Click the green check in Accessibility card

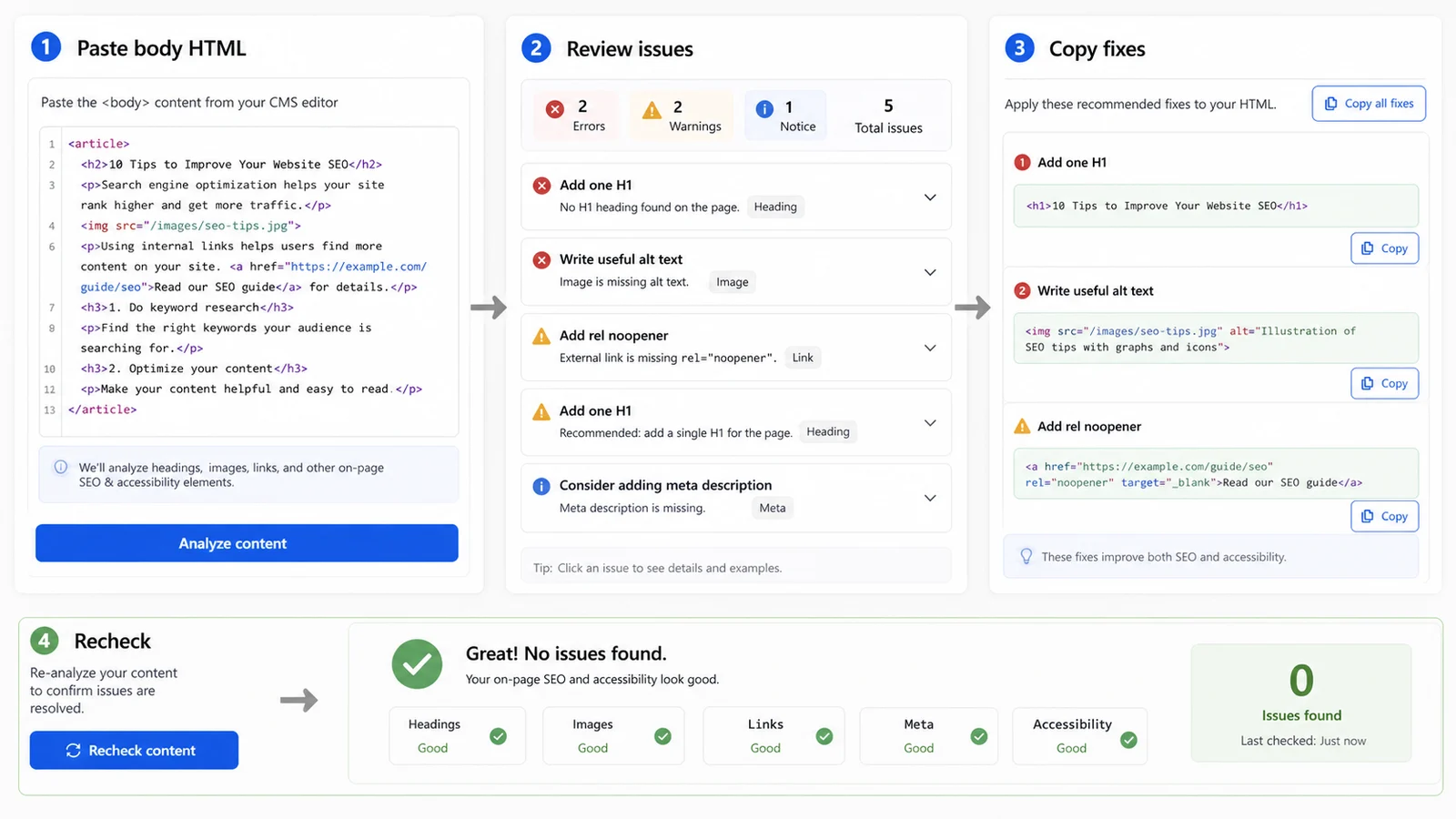(1128, 740)
